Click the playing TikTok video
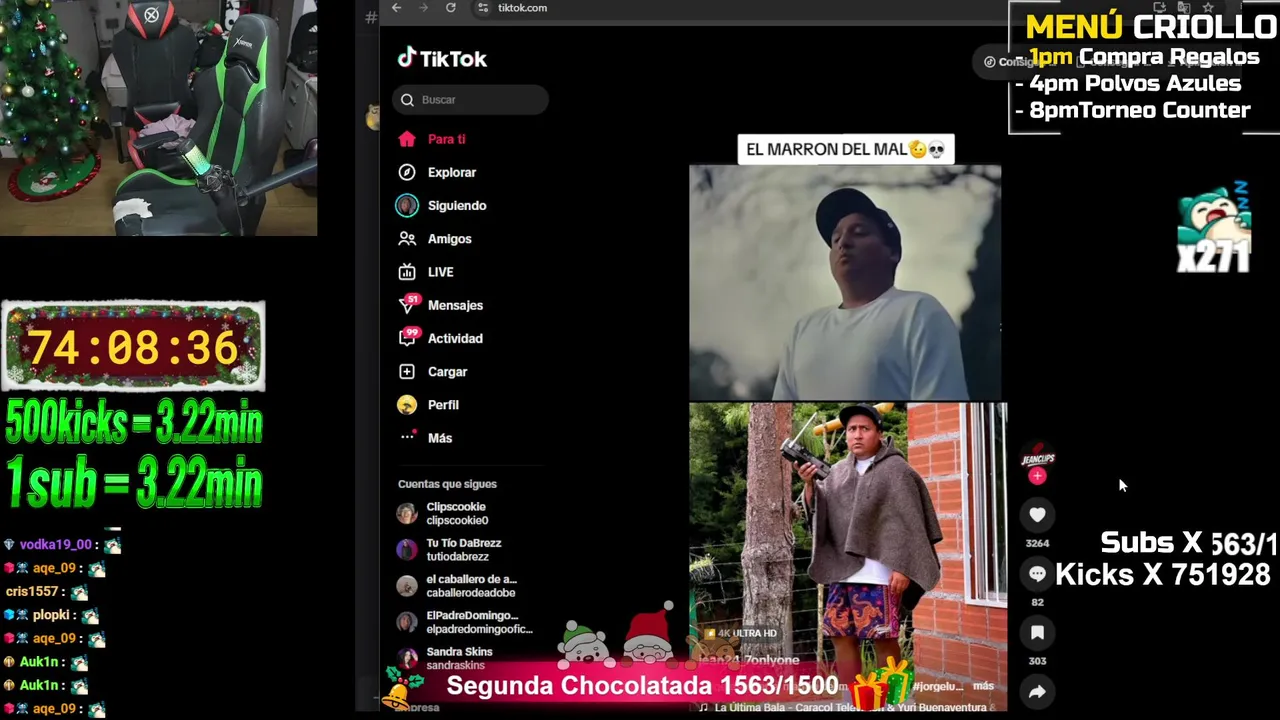The height and width of the screenshot is (720, 1280). [x=846, y=420]
